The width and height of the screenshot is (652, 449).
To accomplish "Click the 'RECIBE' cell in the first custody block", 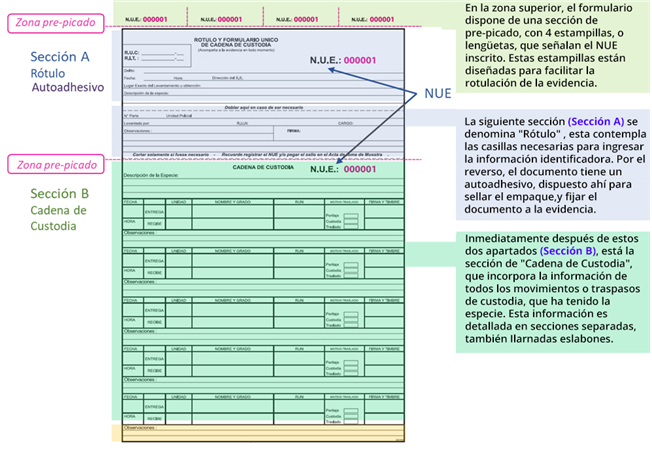I will [154, 224].
